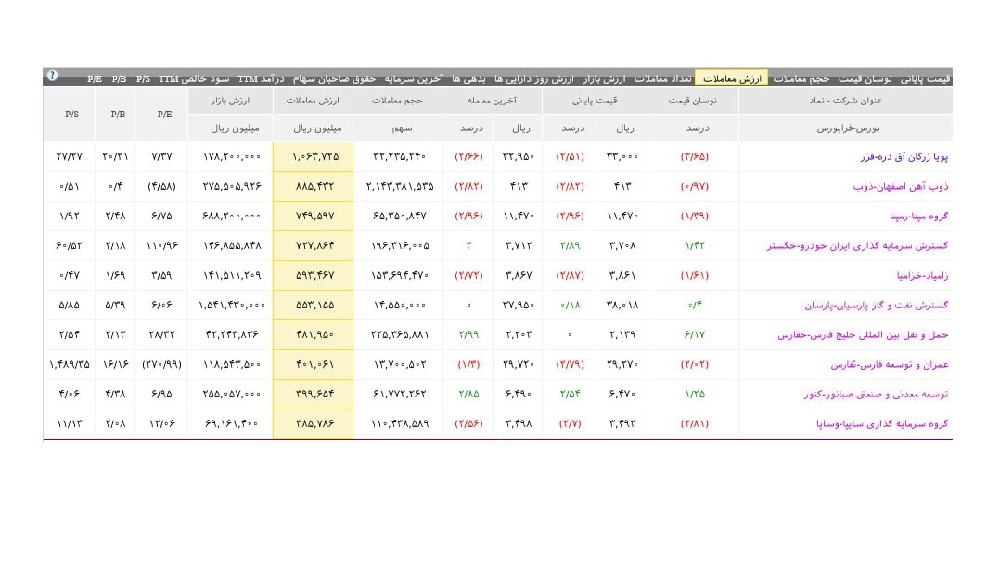
Task: Open گروه سرمایه گذاری سایپا-وساپا link
Action: [x=882, y=423]
